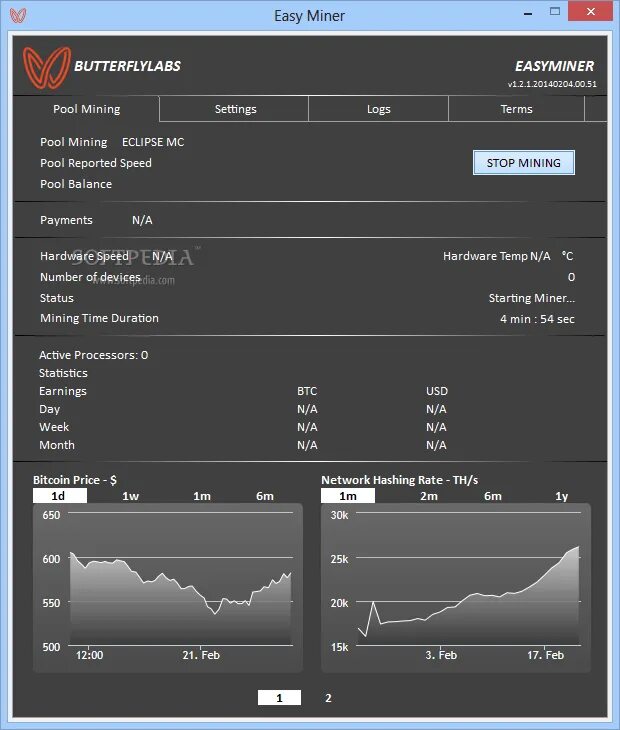This screenshot has width=620, height=730.
Task: Switch to the Pool Mining tab
Action: 87,109
